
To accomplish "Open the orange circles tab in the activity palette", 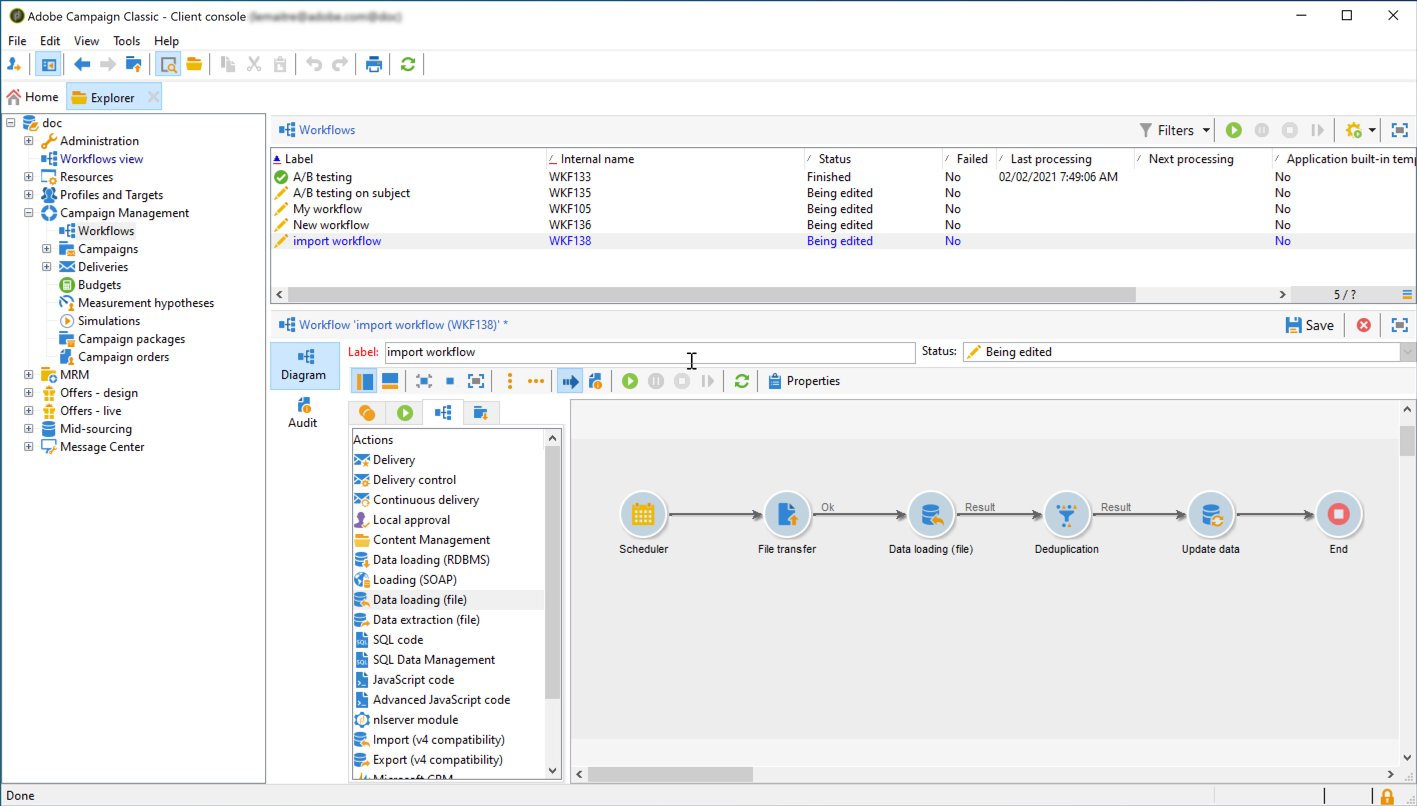I will 367,412.
